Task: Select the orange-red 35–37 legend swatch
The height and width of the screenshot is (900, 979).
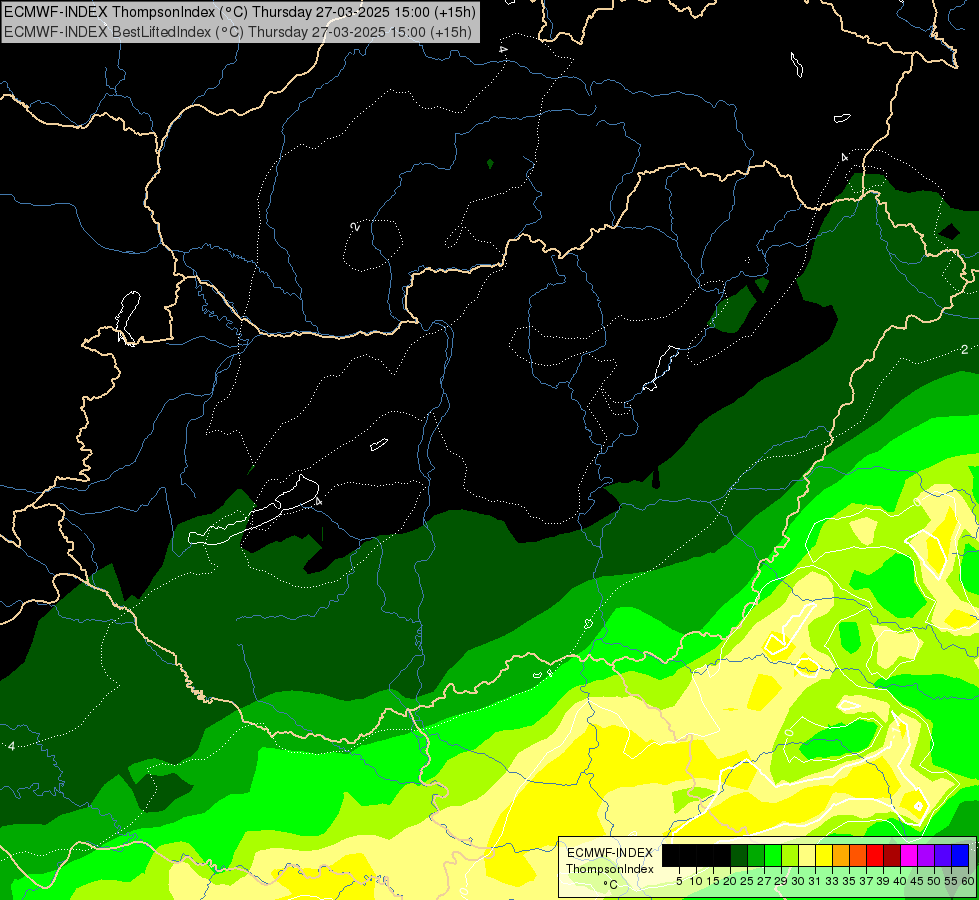Action: pyautogui.click(x=858, y=855)
